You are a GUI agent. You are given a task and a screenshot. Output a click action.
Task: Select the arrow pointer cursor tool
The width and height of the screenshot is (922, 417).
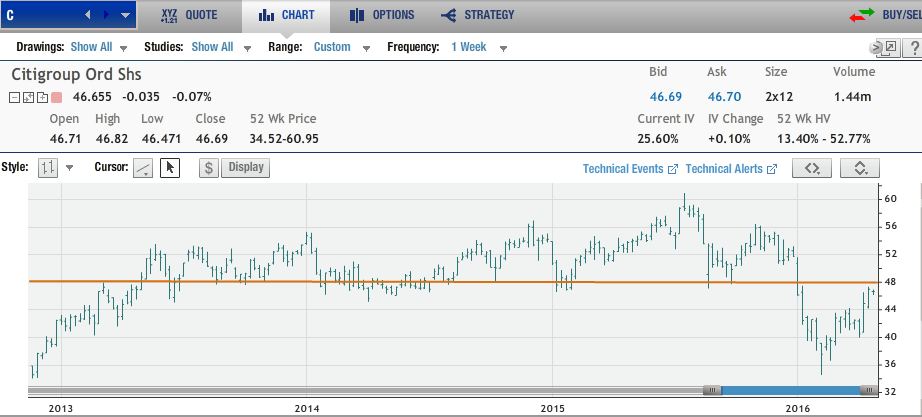coord(170,168)
